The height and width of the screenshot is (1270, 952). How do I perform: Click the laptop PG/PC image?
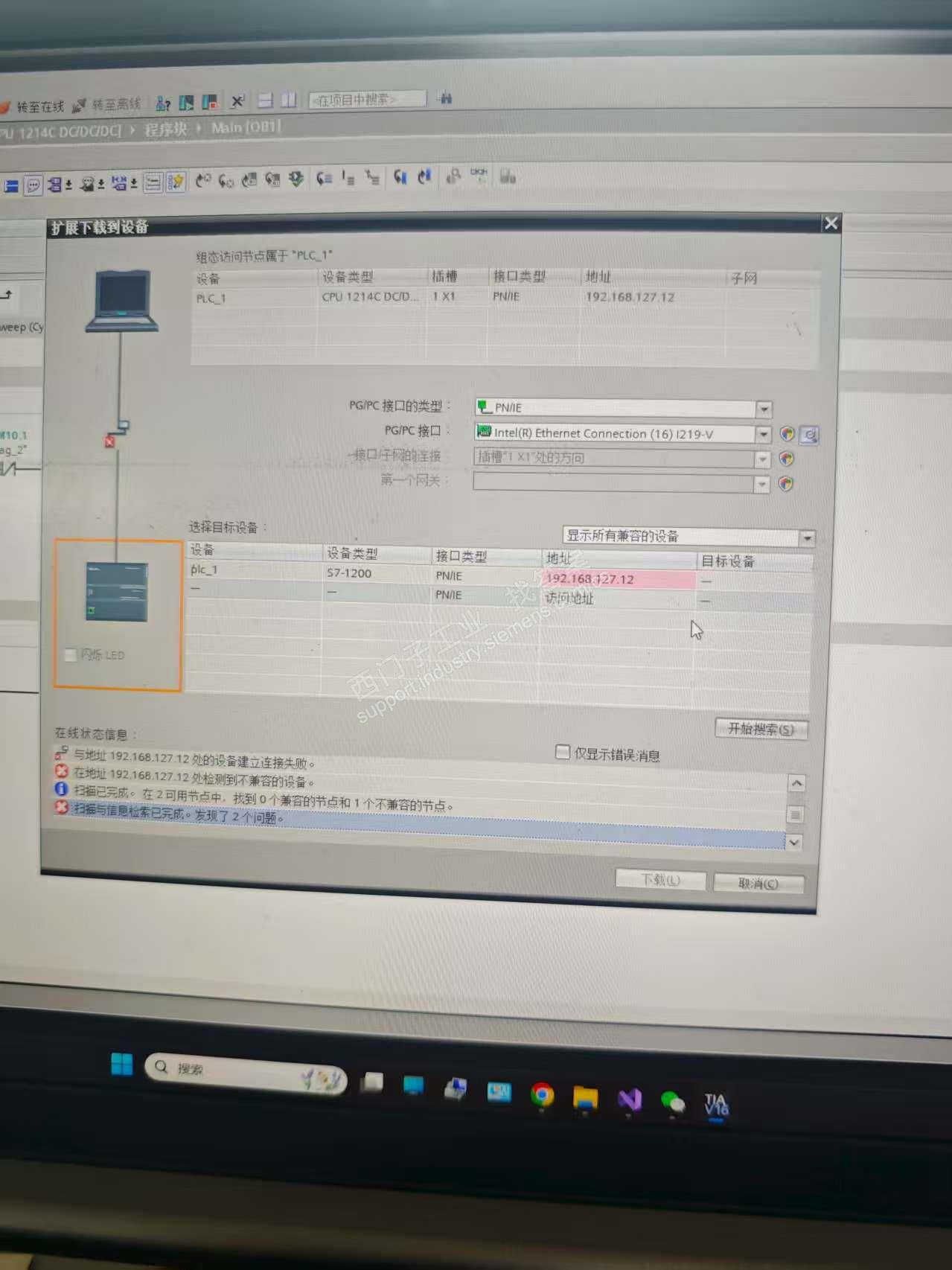click(121, 300)
